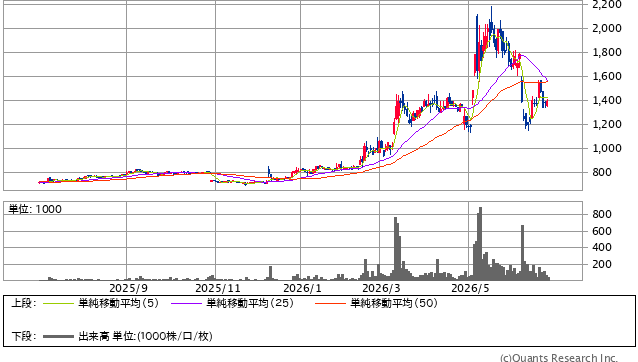Click the 1,000 price axis label
Image resolution: width=638 pixels, height=362 pixels.
(x=607, y=148)
